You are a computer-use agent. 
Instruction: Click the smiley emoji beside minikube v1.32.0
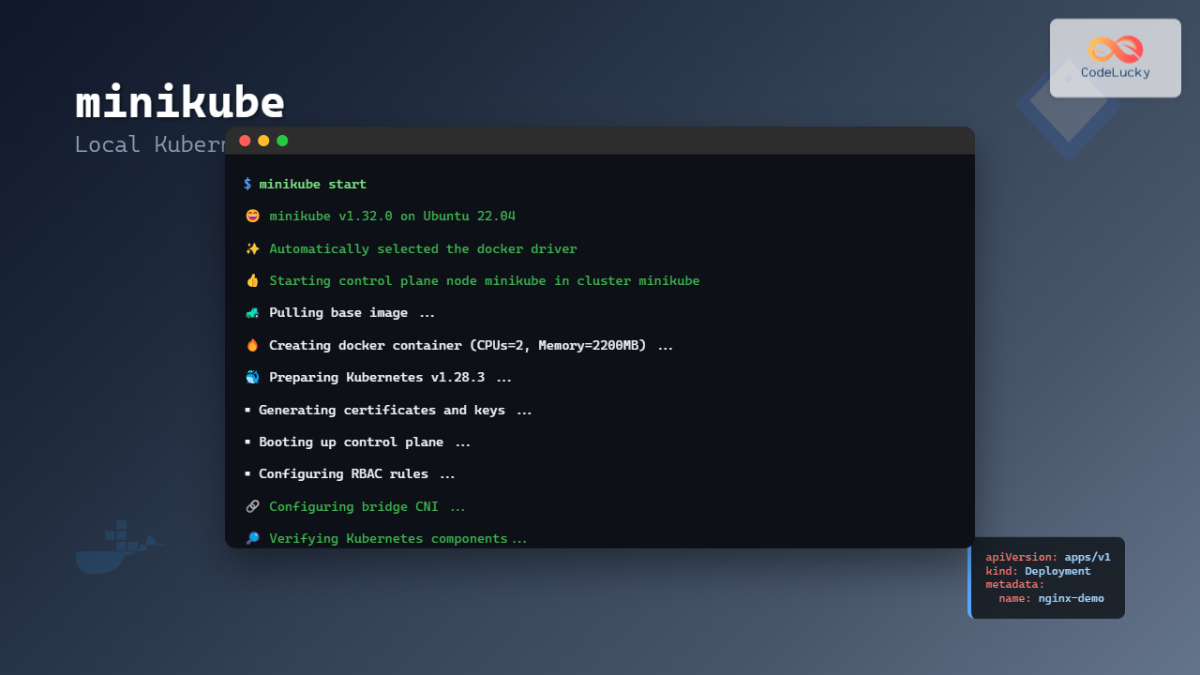click(x=251, y=216)
